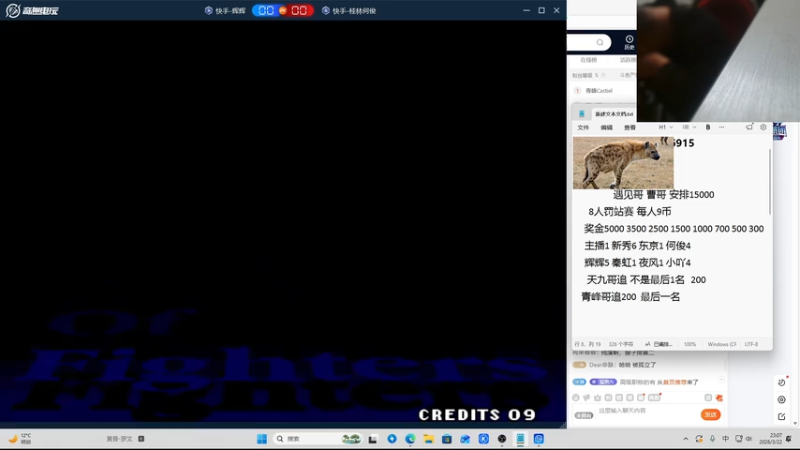Switch the 中 input method indicator
The image size is (800, 450).
point(726,439)
